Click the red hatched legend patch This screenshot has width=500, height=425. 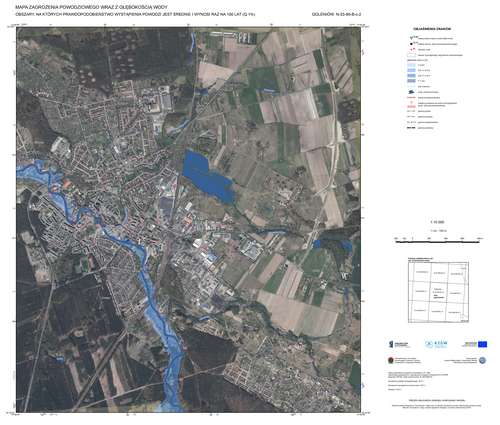coord(411,107)
